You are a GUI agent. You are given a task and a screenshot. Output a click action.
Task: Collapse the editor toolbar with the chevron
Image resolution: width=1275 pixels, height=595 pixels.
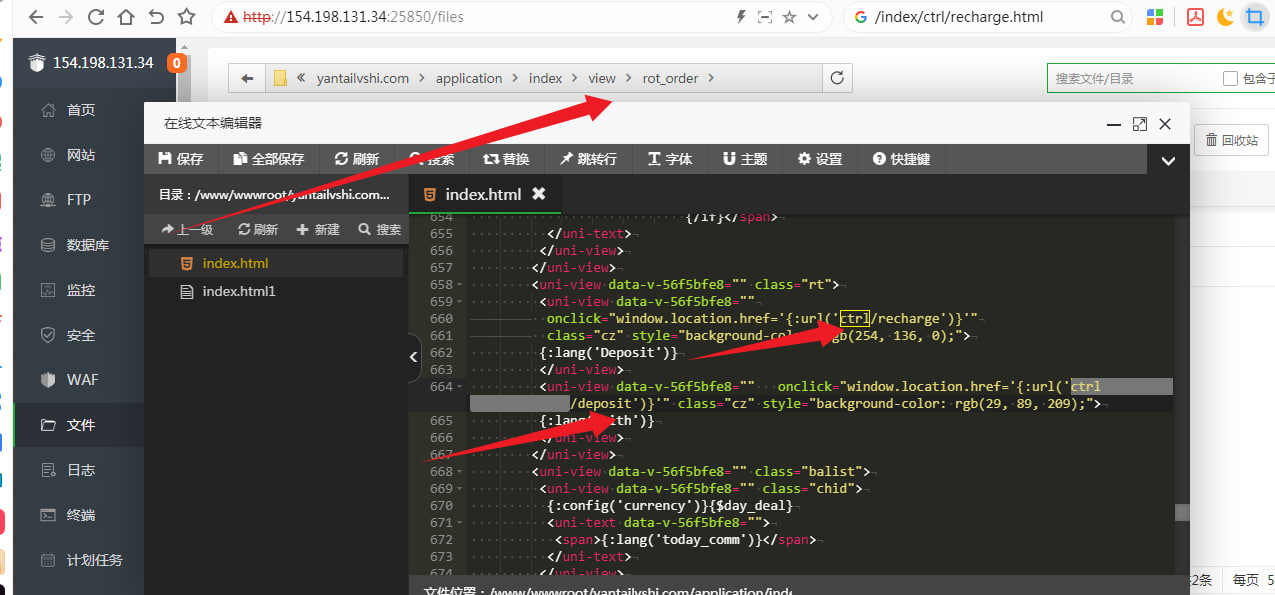pyautogui.click(x=1168, y=160)
